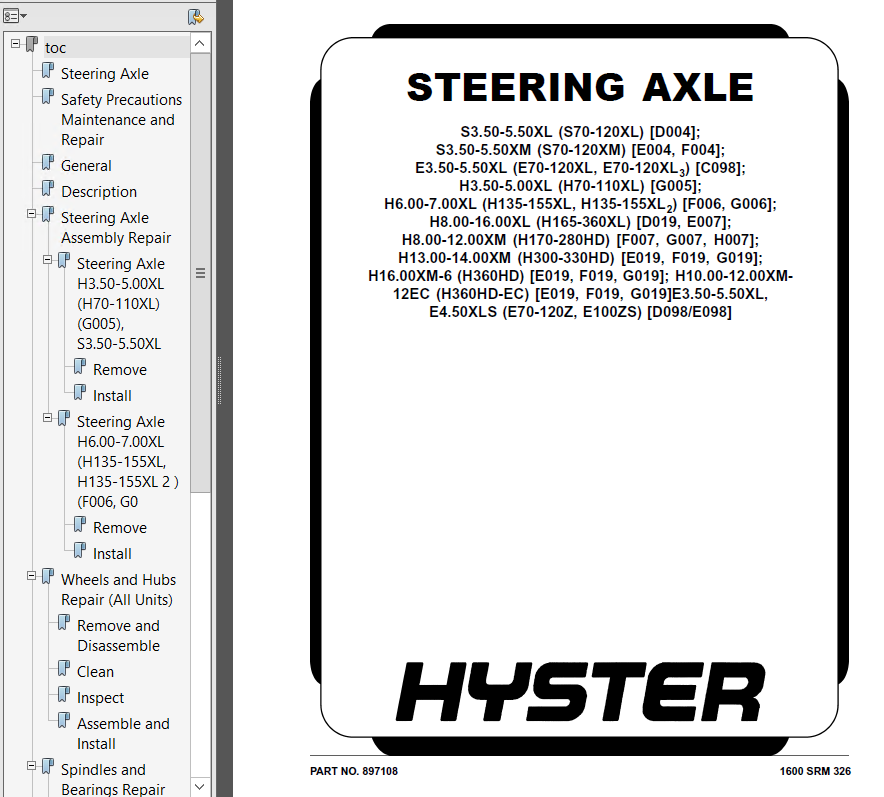
Task: Click the S3.50-5.50XL (S70-120XL) [D004] line
Action: pos(580,132)
